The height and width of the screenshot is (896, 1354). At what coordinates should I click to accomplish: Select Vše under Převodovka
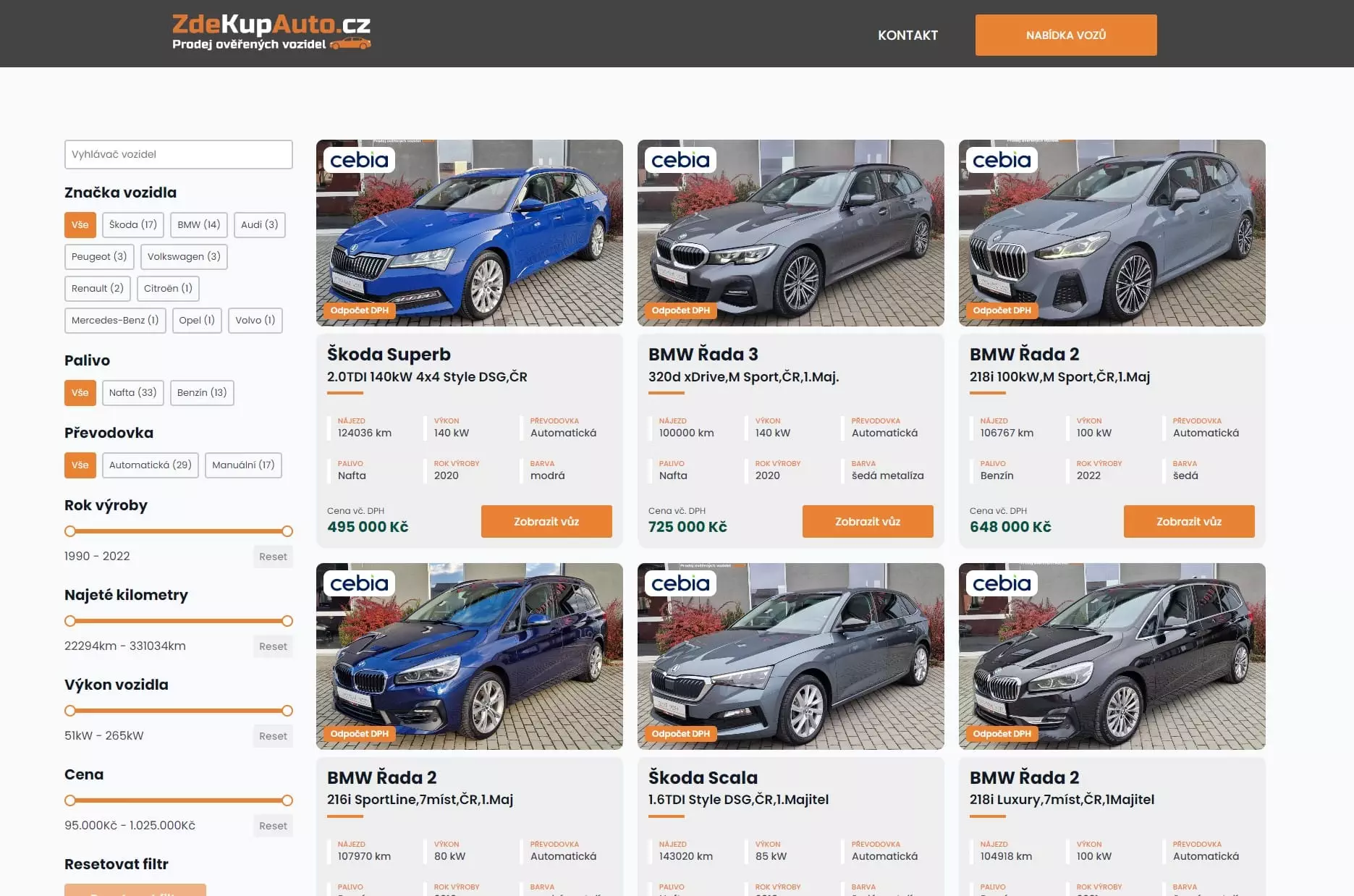click(80, 465)
